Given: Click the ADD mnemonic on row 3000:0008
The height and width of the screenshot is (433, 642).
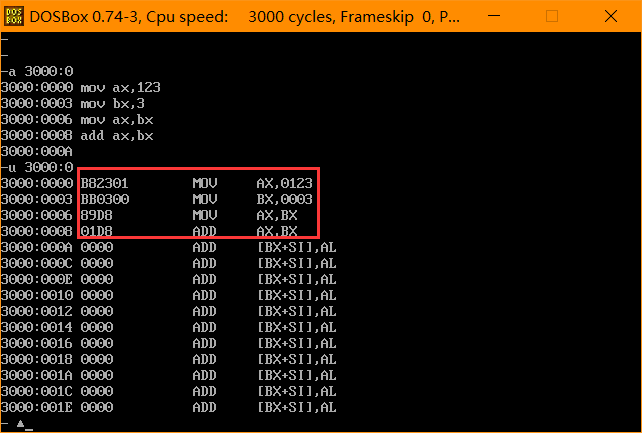Looking at the screenshot, I should [x=204, y=231].
